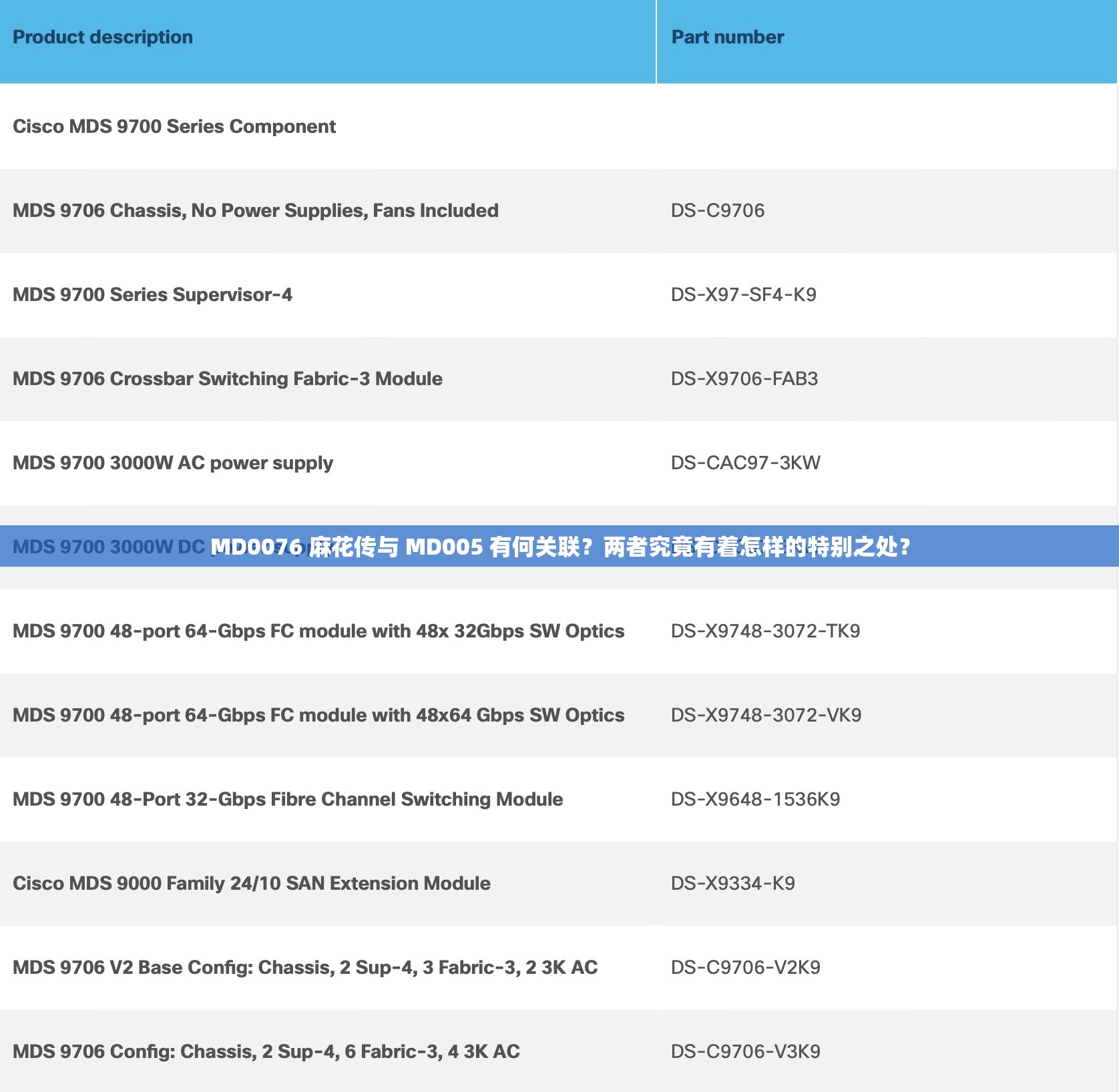Select part number DS-X9334-K9

pyautogui.click(x=733, y=884)
